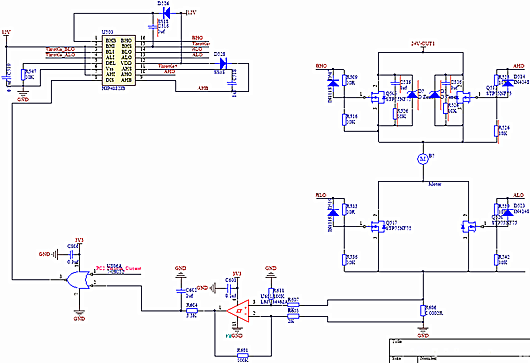Click the red comparator triangle symbol
530x363 pixels.
(238, 311)
